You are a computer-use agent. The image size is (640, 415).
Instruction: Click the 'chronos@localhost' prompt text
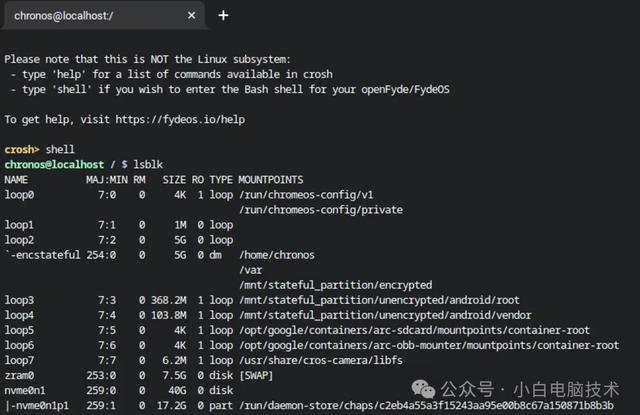[x=54, y=164]
